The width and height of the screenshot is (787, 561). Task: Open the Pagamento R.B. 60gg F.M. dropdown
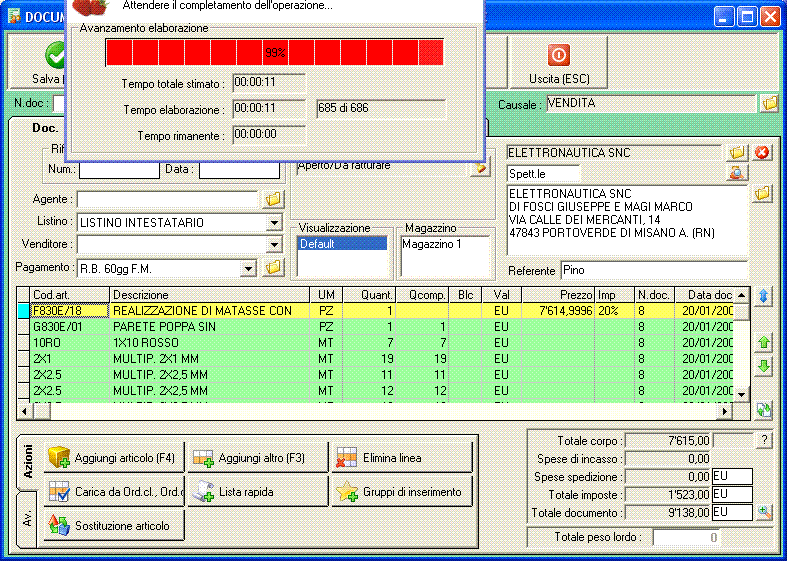point(248,268)
